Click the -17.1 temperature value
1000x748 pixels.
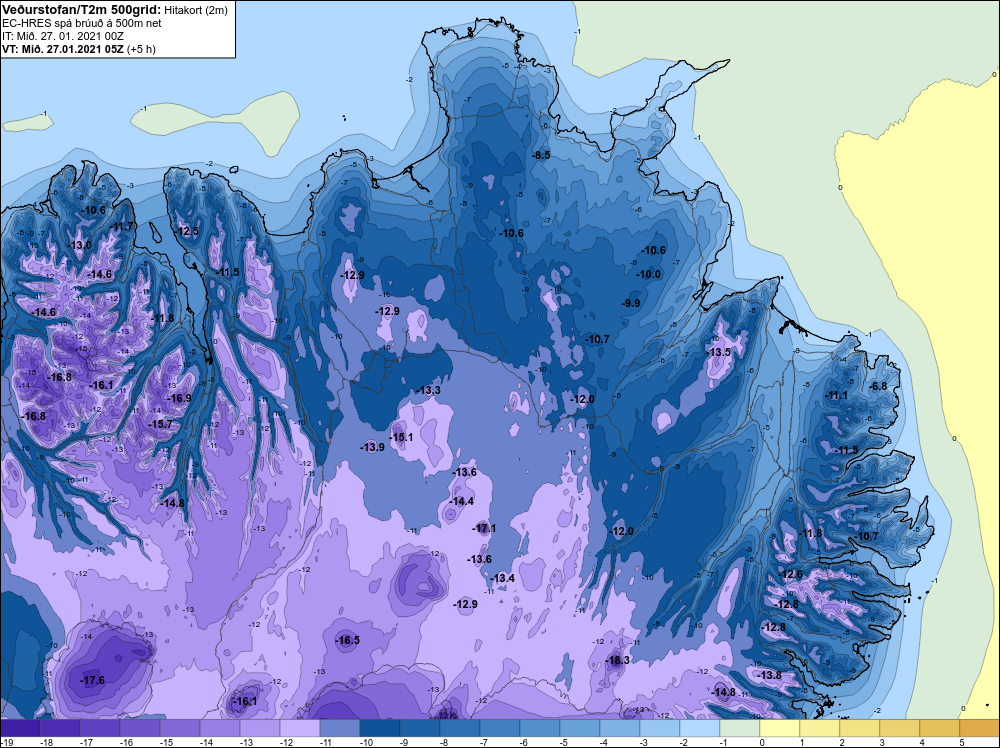tap(485, 528)
